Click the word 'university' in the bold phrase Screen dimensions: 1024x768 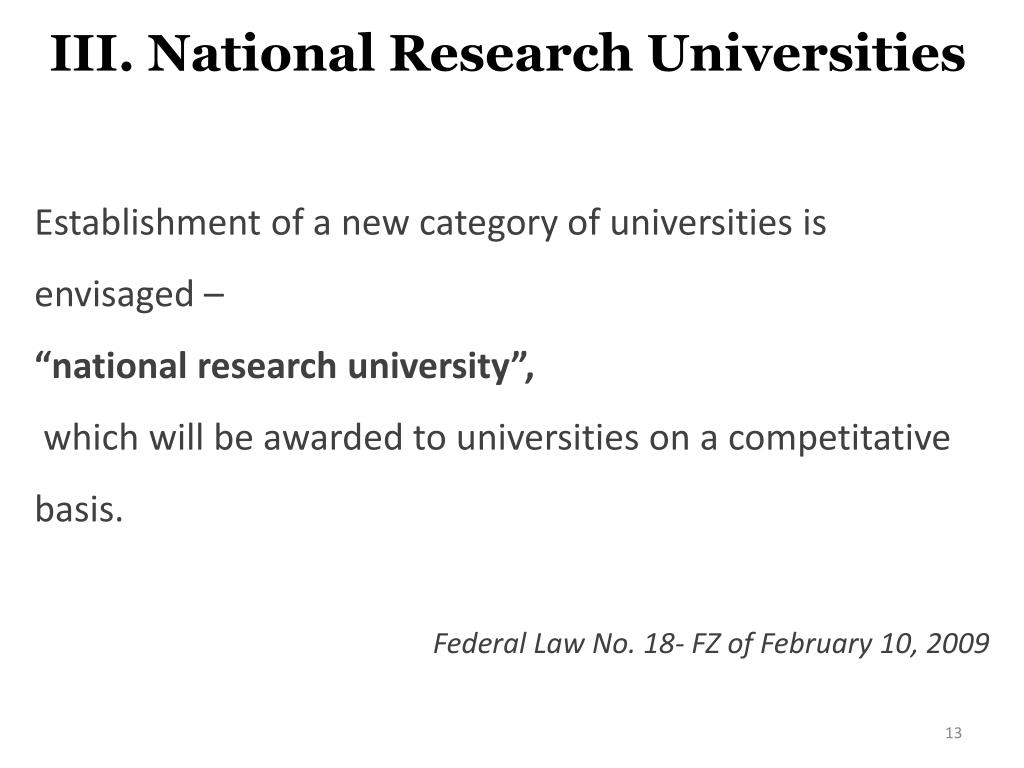[x=428, y=367]
